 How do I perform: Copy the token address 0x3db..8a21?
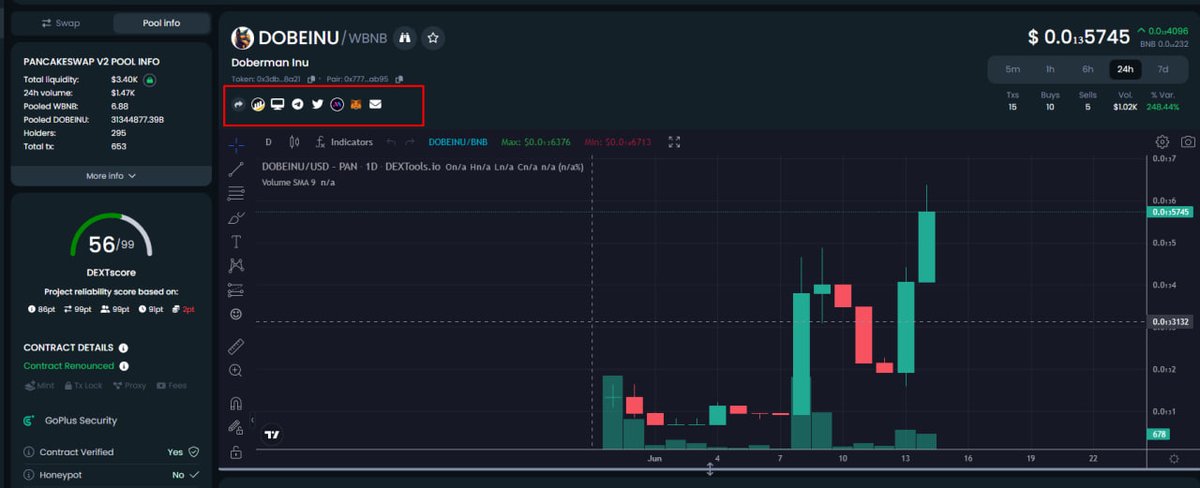[x=312, y=79]
